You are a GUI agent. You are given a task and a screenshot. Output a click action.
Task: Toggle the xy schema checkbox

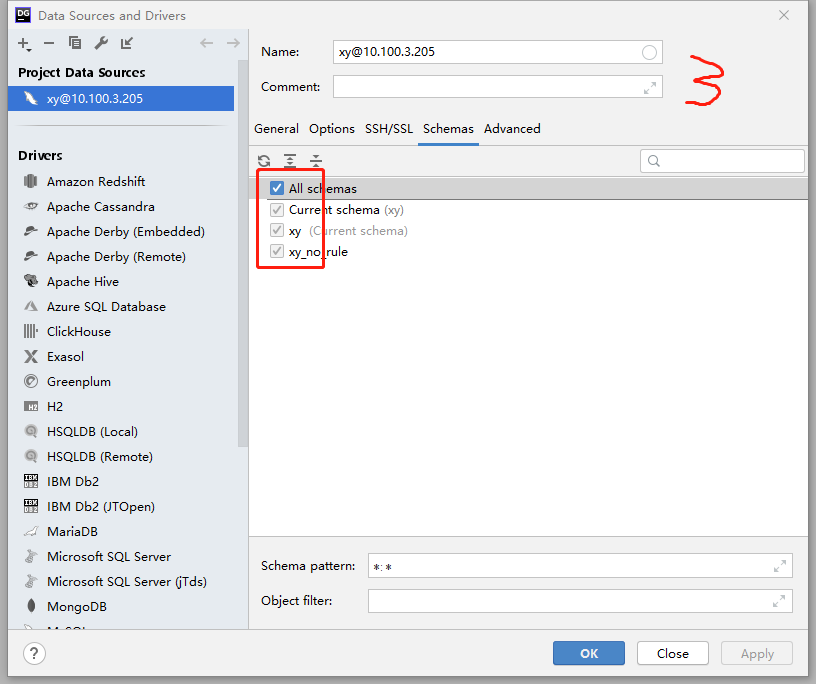coord(277,231)
